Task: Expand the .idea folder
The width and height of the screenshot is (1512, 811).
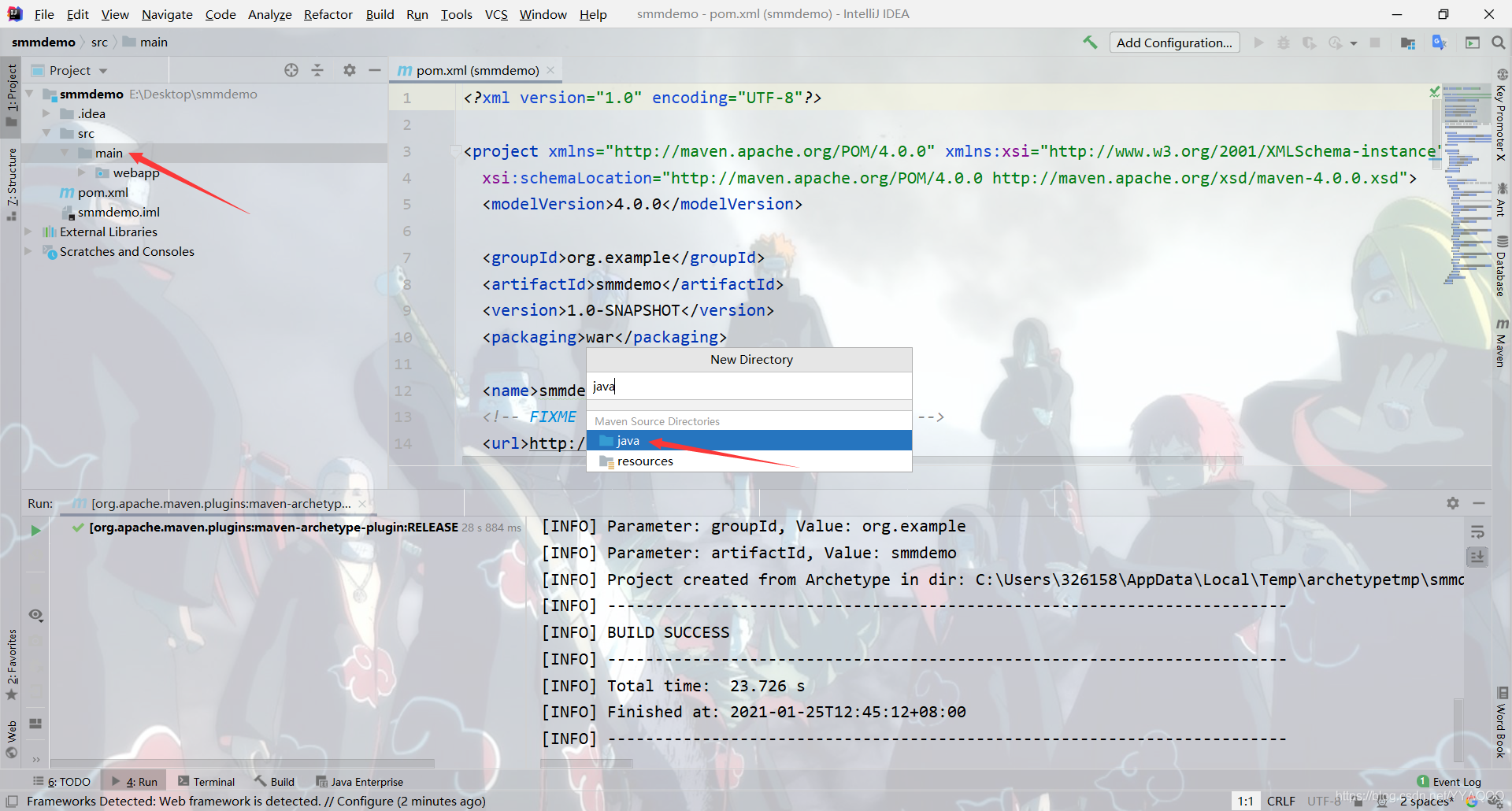Action: pos(46,113)
